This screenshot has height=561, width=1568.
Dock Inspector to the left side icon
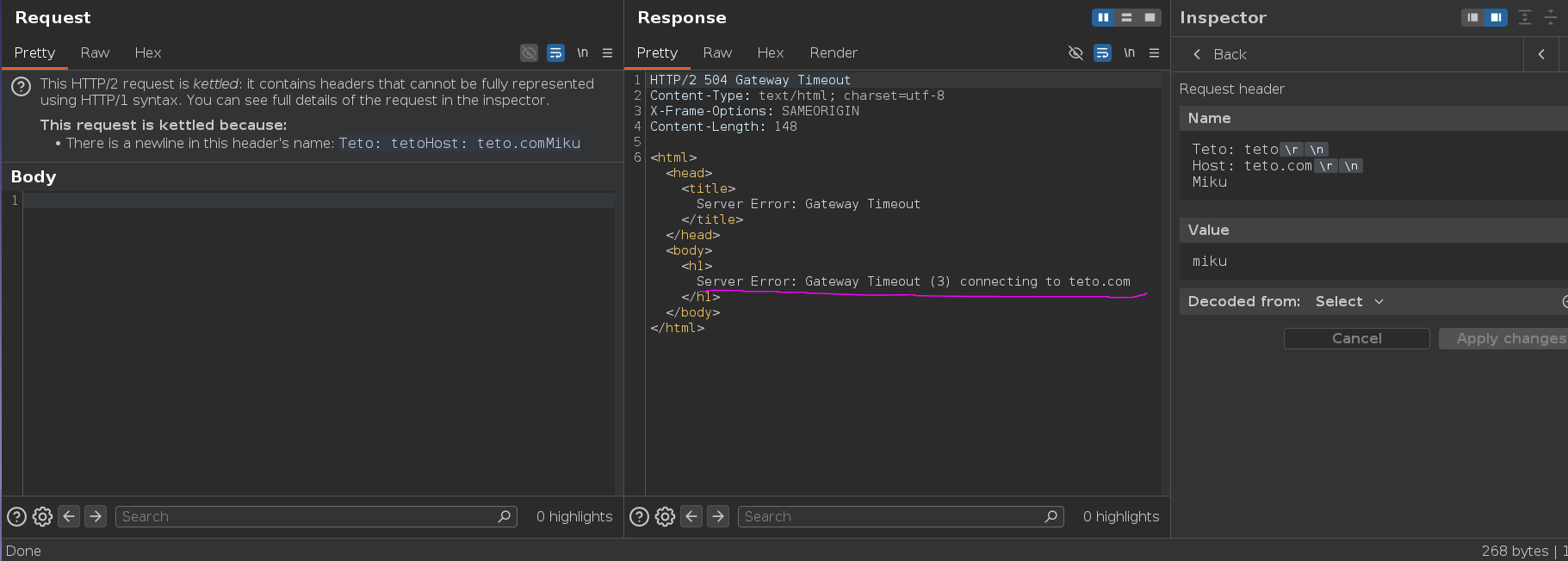(x=1473, y=17)
